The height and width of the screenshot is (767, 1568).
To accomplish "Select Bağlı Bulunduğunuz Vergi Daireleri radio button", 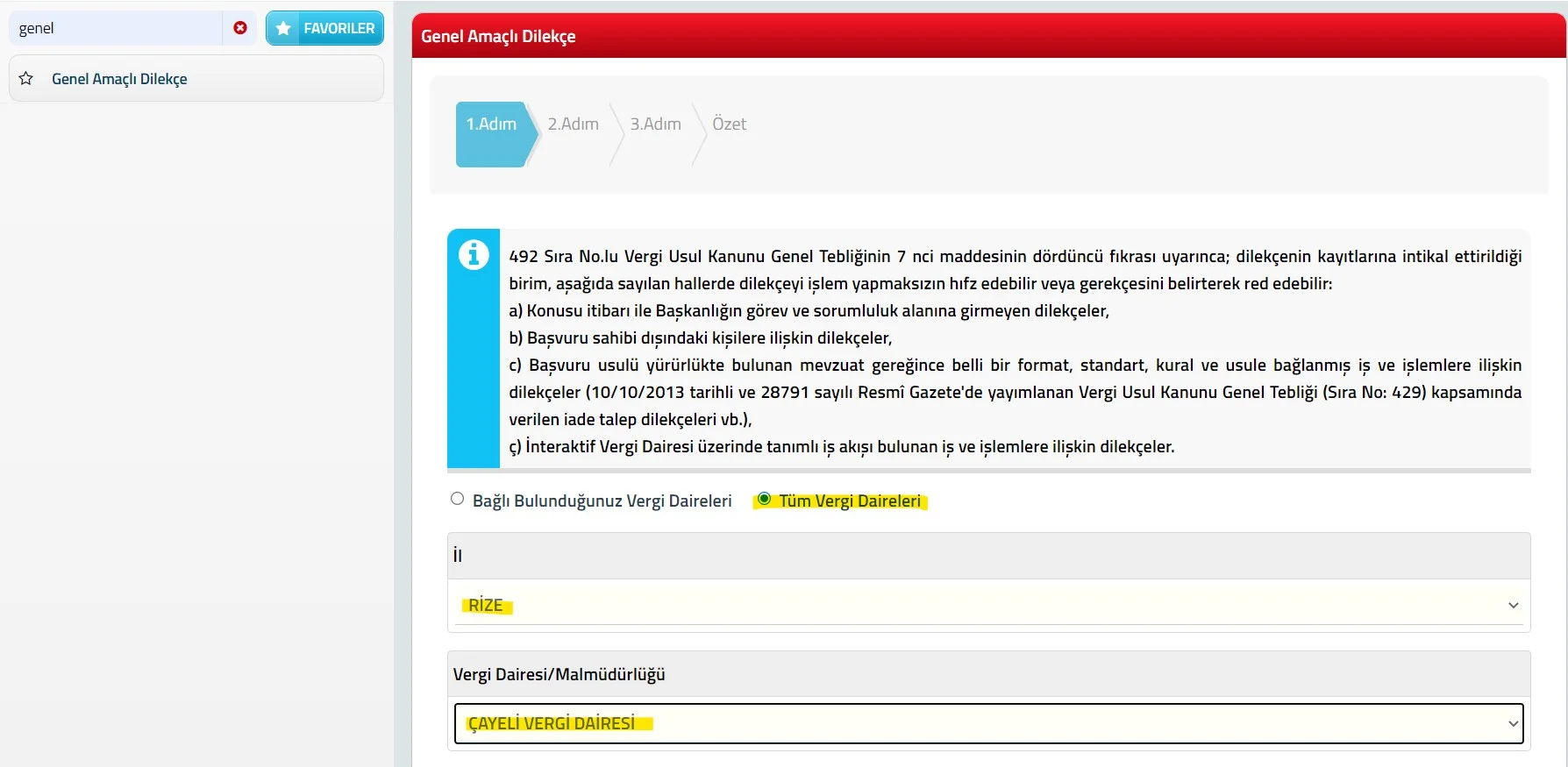I will coord(457,499).
